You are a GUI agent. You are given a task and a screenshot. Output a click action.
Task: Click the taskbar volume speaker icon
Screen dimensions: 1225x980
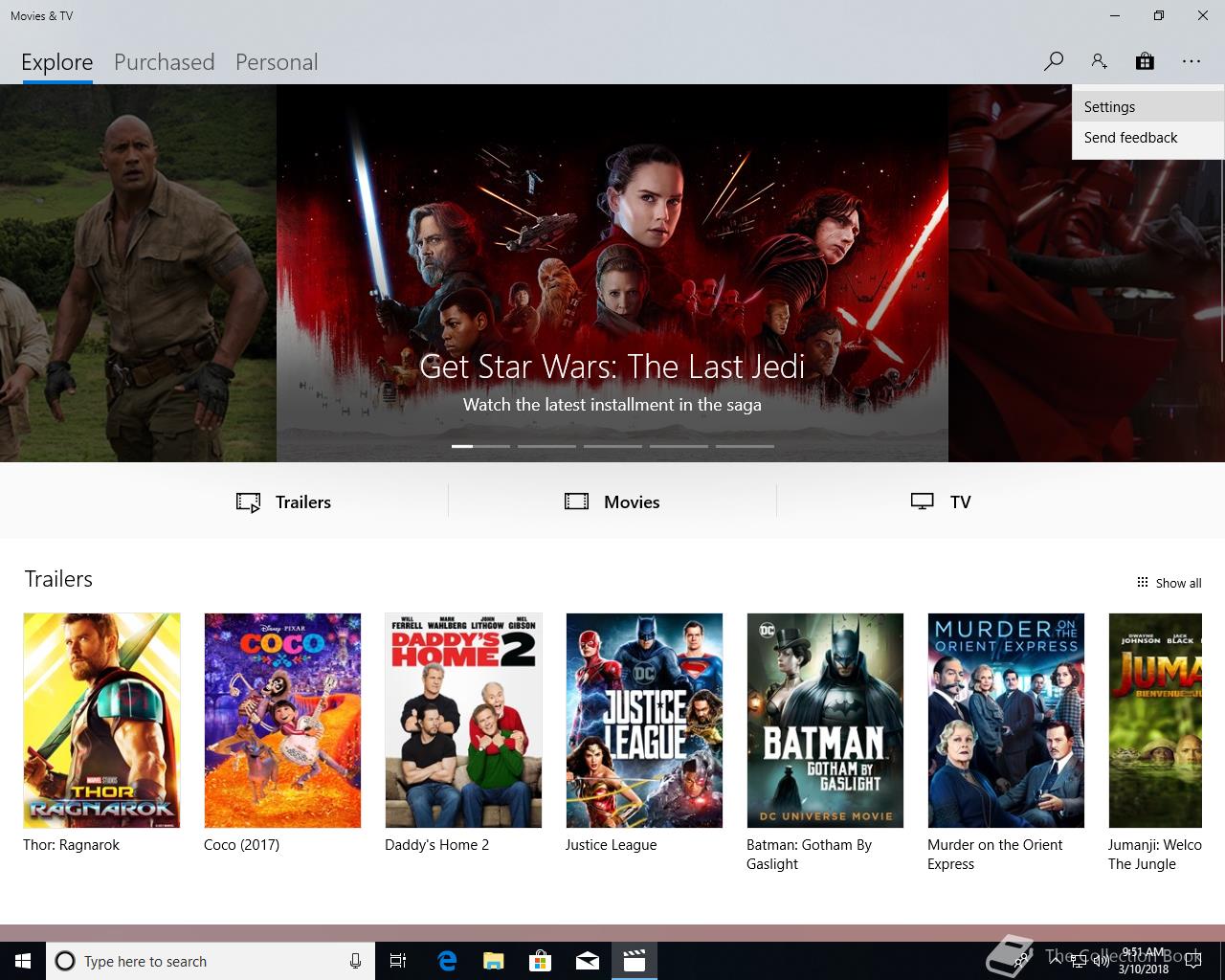pyautogui.click(x=1102, y=961)
